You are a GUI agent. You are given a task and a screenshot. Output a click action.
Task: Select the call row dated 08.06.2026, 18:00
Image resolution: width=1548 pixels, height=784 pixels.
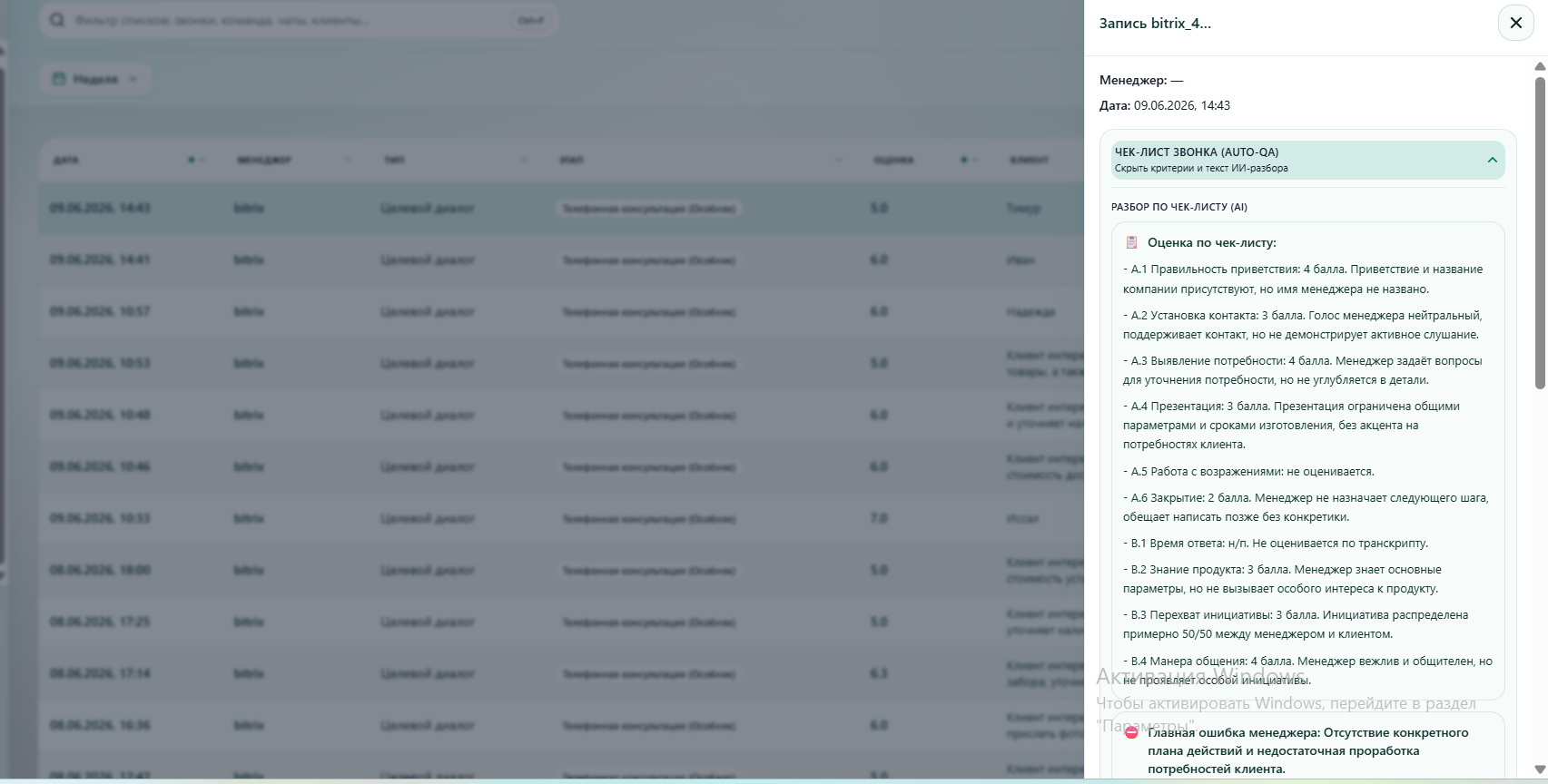pos(561,570)
